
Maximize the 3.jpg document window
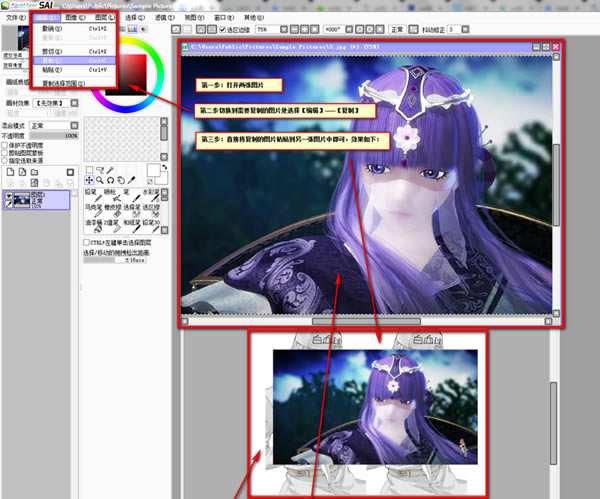[x=546, y=47]
